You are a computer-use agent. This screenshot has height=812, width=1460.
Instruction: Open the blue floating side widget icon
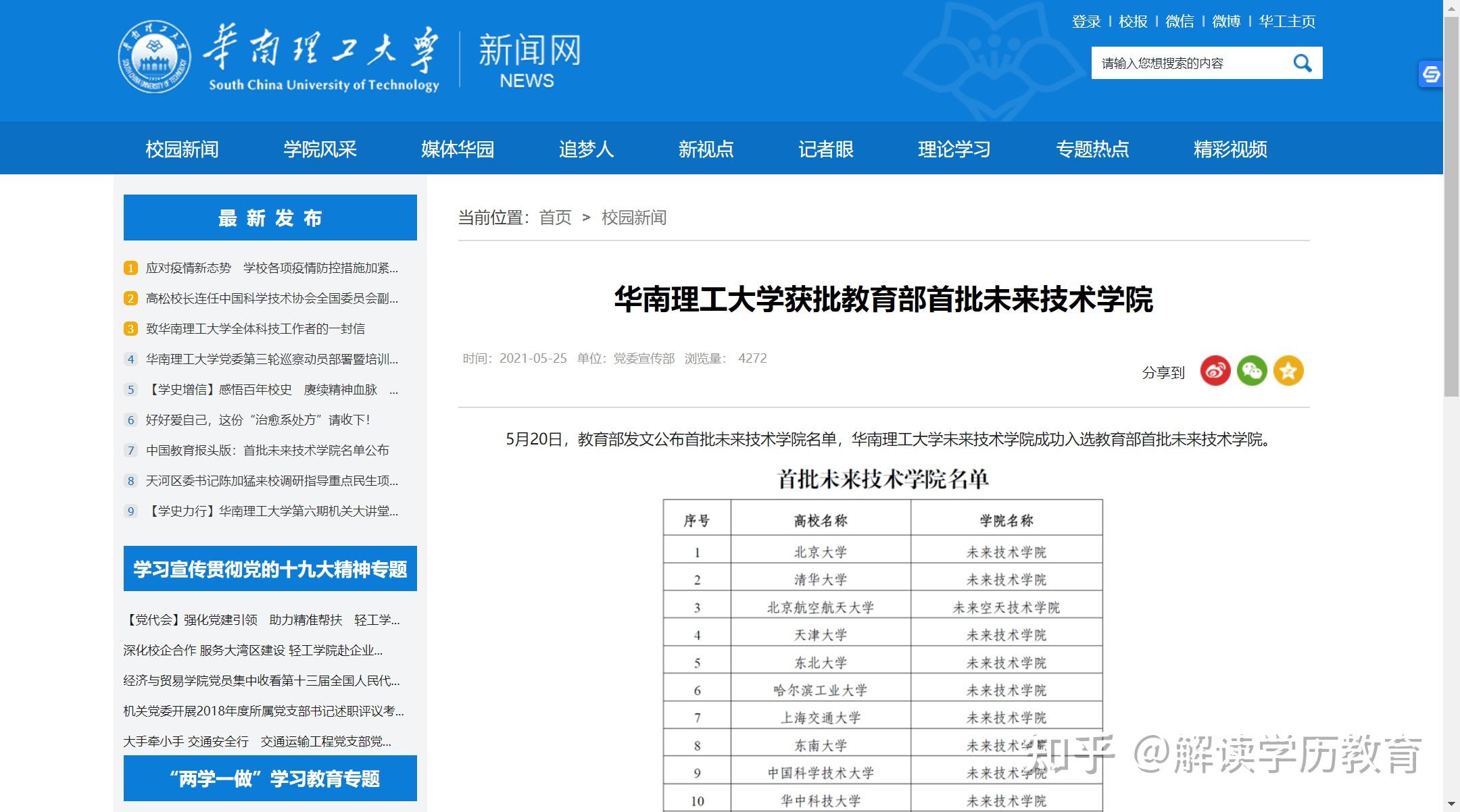tap(1430, 74)
